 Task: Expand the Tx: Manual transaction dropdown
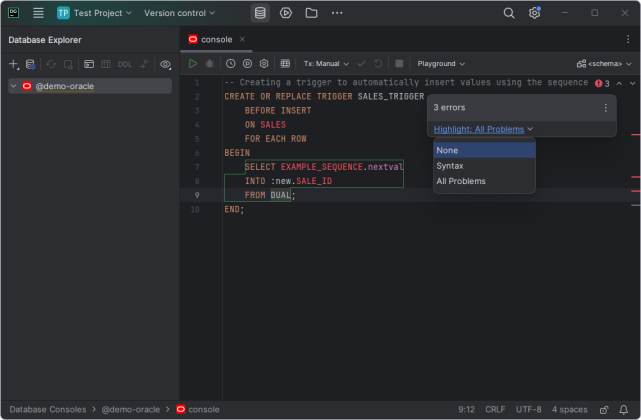pyautogui.click(x=325, y=63)
